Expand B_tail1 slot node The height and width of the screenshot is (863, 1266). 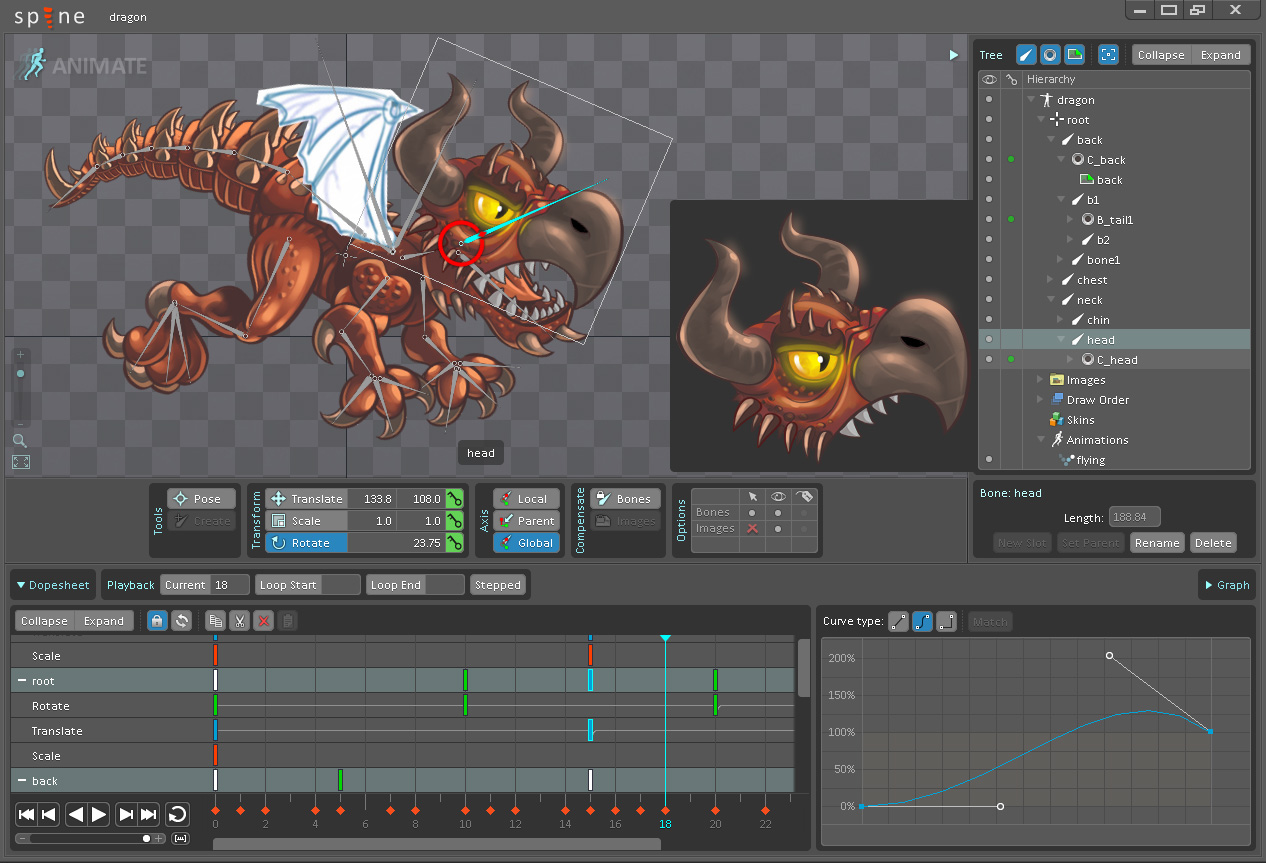point(1071,219)
